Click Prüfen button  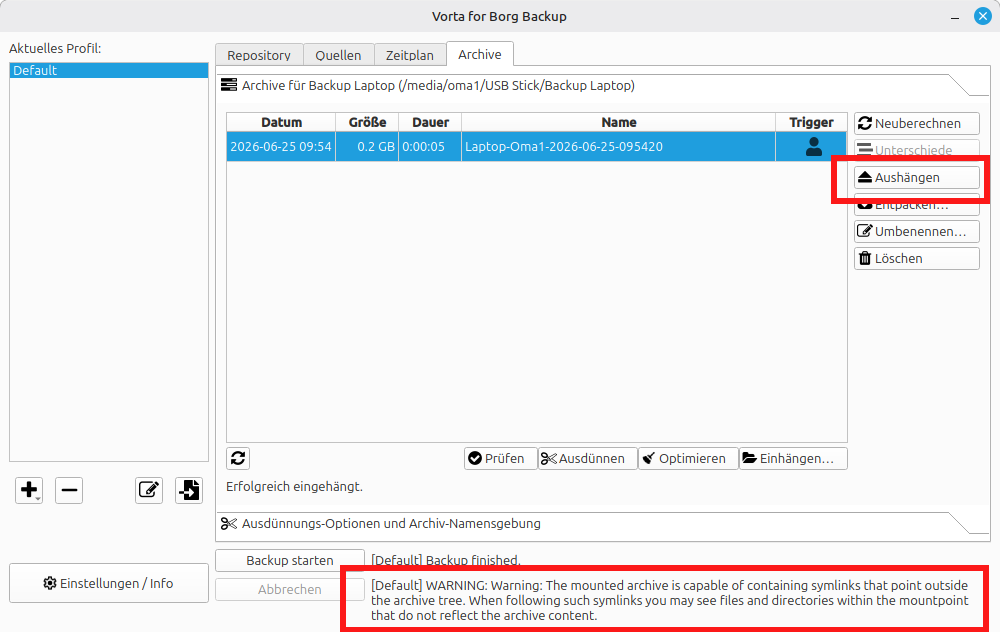click(x=501, y=459)
